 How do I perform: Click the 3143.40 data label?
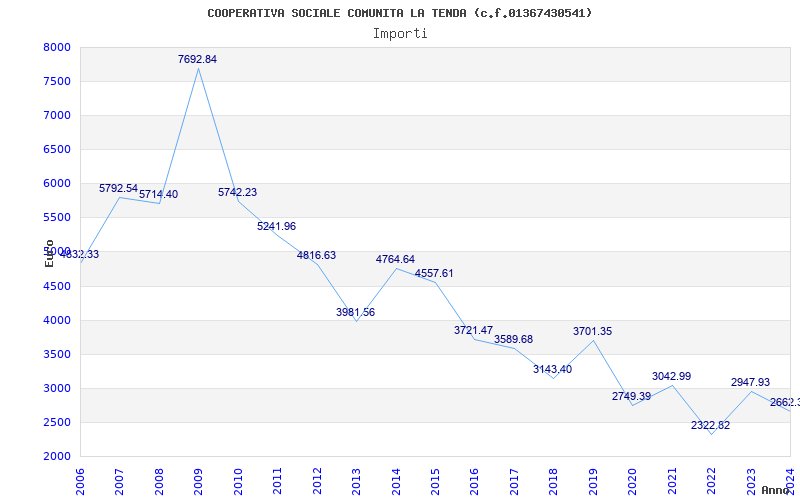point(553,369)
